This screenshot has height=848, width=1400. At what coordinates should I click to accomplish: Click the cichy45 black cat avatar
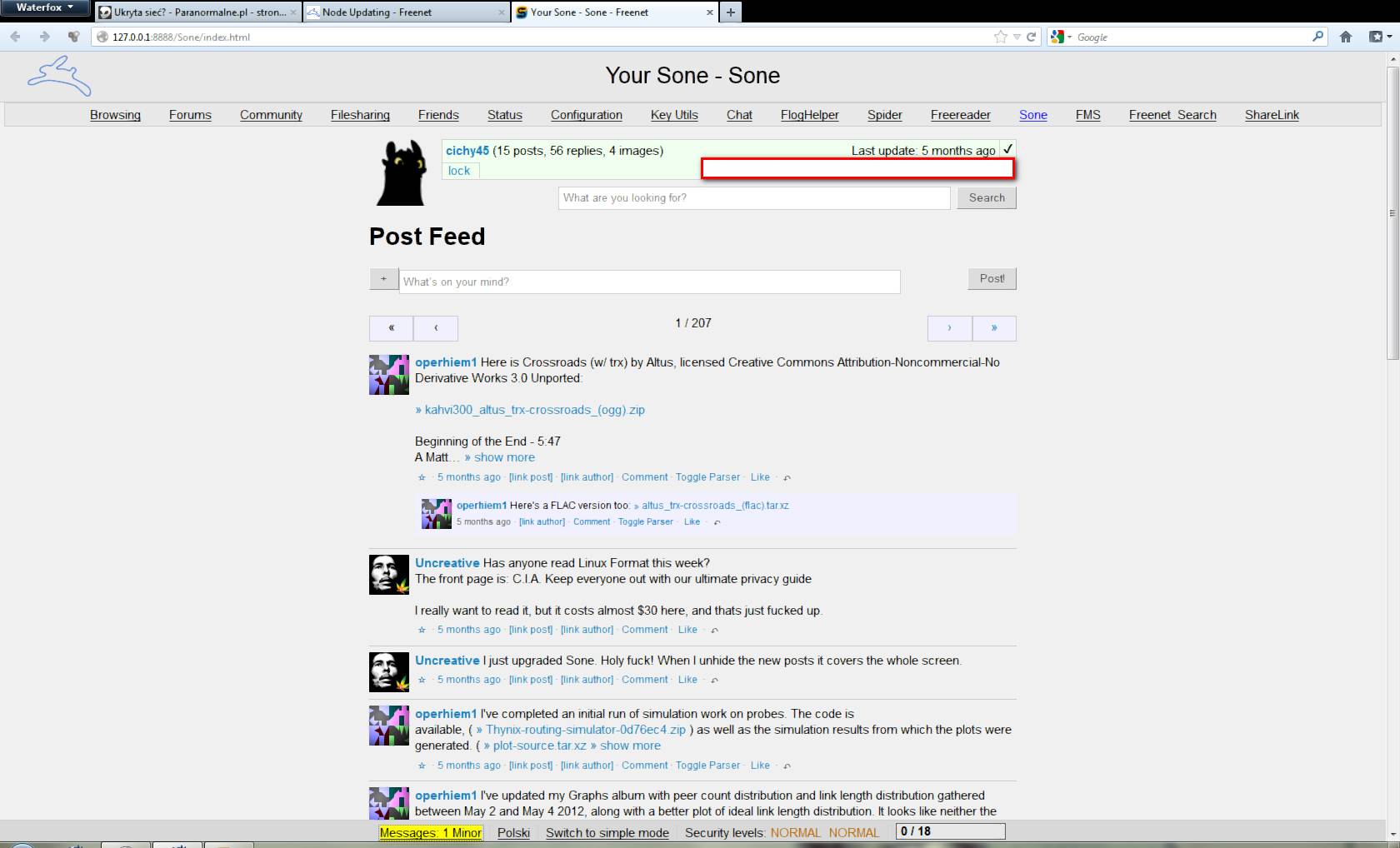tap(402, 172)
